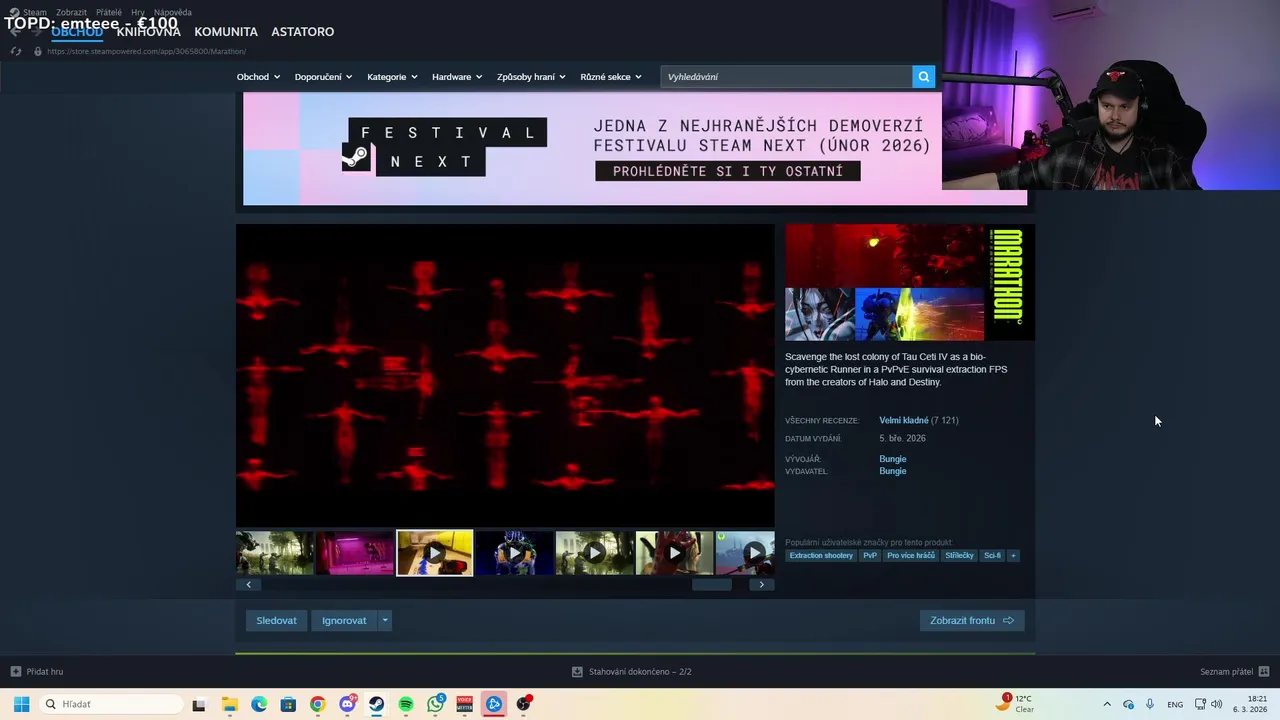Select the pink room thumbnail
This screenshot has width=1280, height=720.
355,553
